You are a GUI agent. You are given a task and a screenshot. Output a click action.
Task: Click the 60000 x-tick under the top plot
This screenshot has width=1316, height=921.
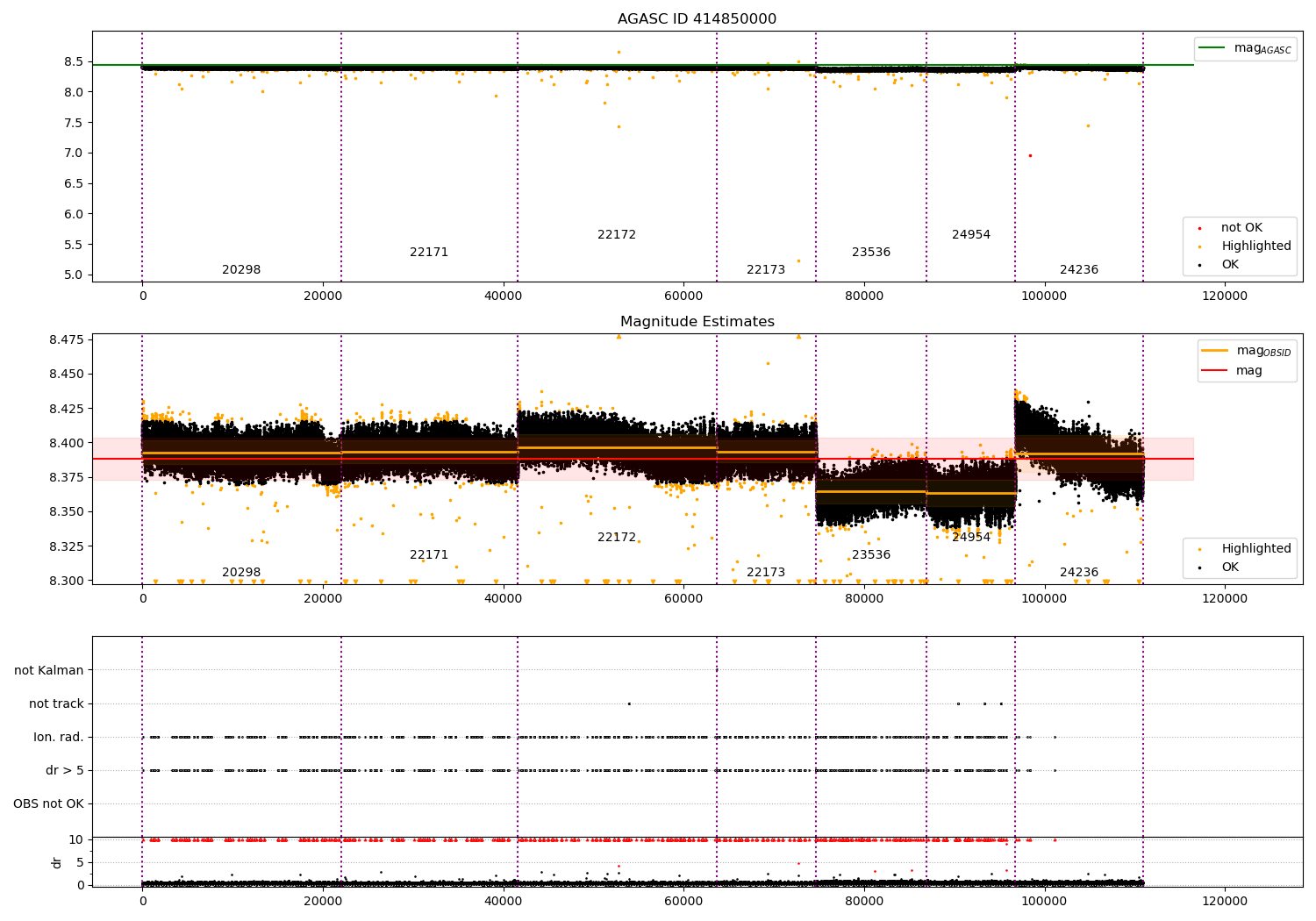pos(683,296)
